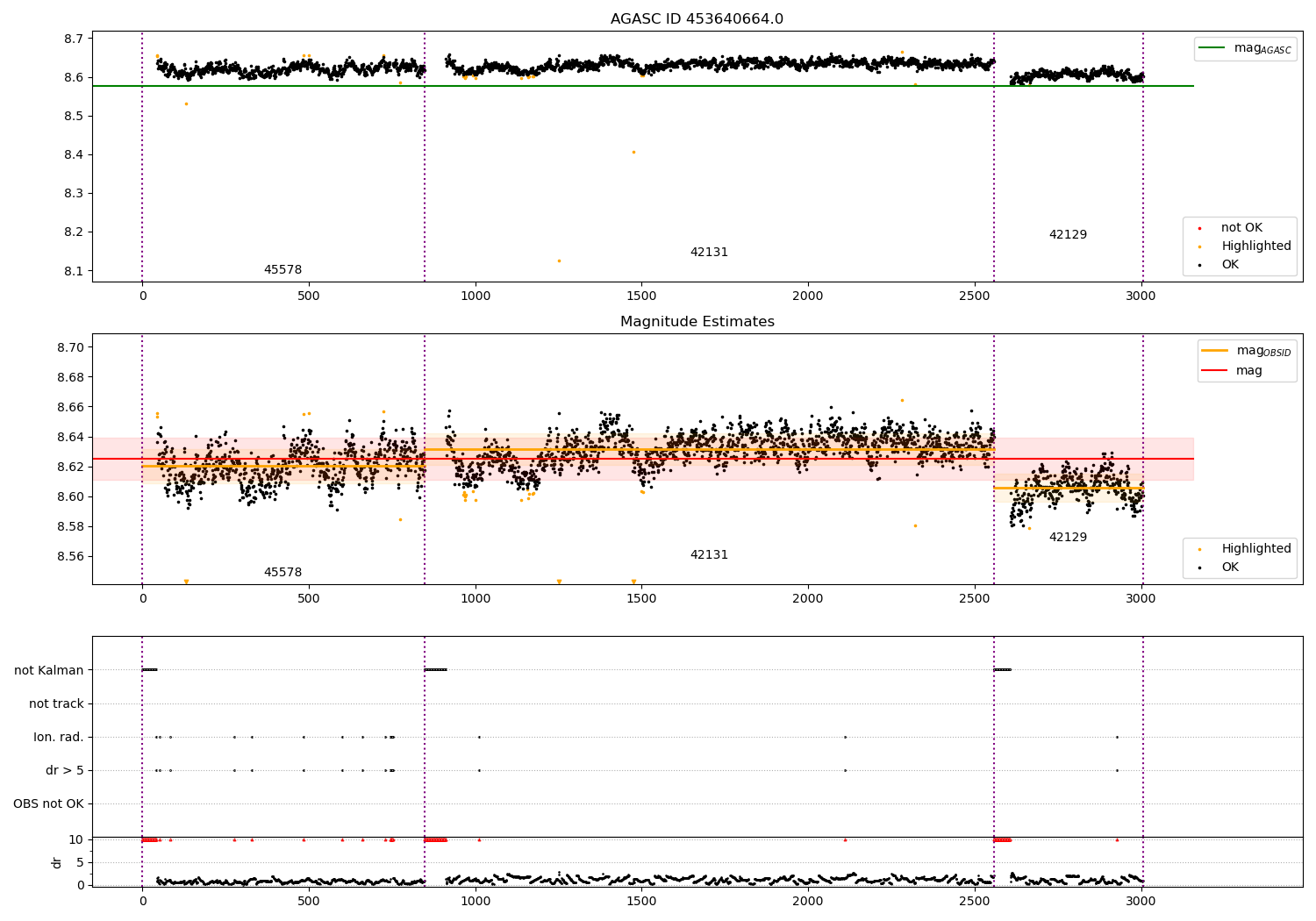1316x921 pixels.
Task: Click the orange Highlighted marker in top legend
Action: [x=1199, y=247]
